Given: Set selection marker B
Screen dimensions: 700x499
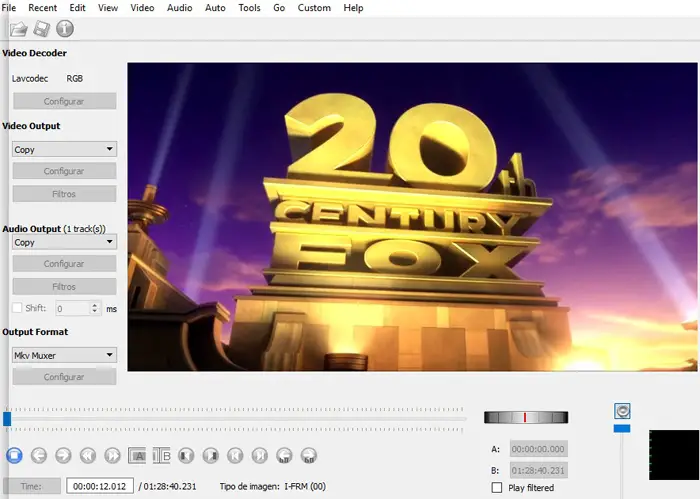Looking at the screenshot, I should point(161,456).
